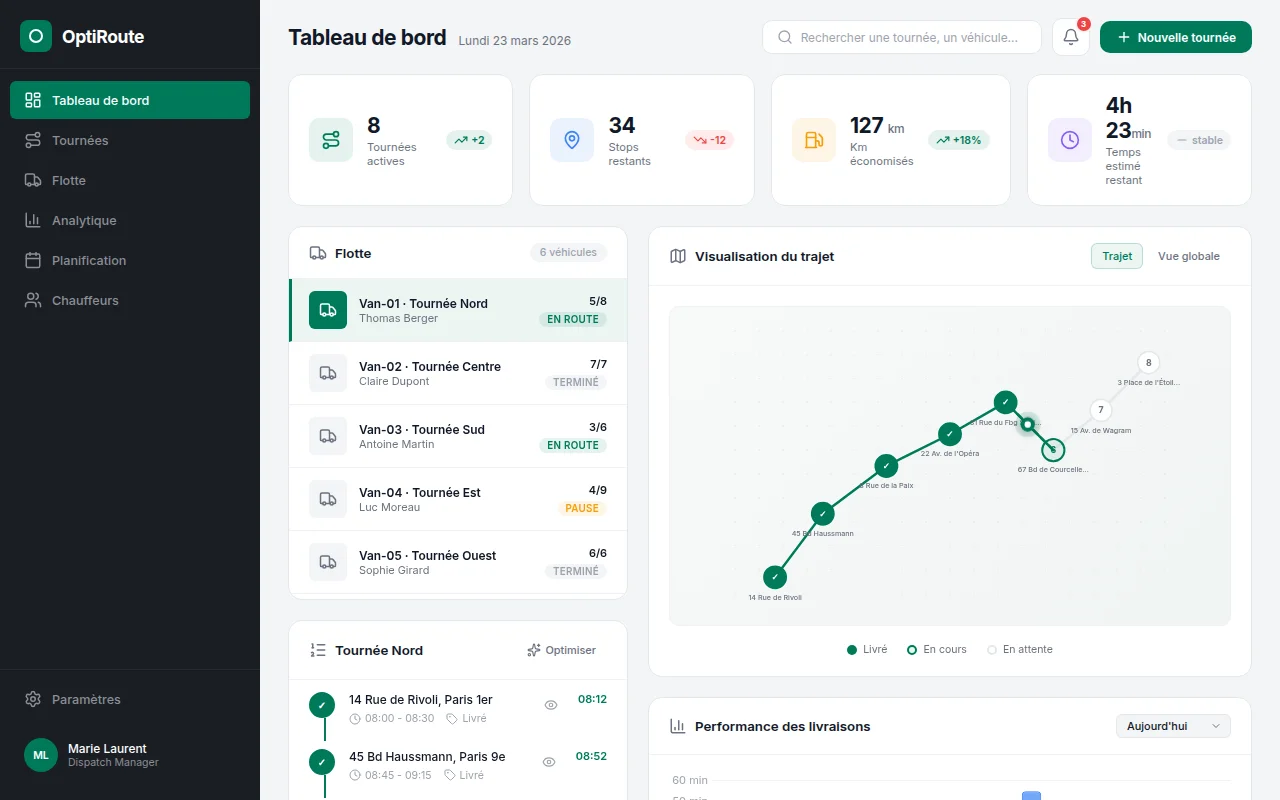The width and height of the screenshot is (1280, 800).
Task: Click the search tournée input field
Action: point(908,37)
